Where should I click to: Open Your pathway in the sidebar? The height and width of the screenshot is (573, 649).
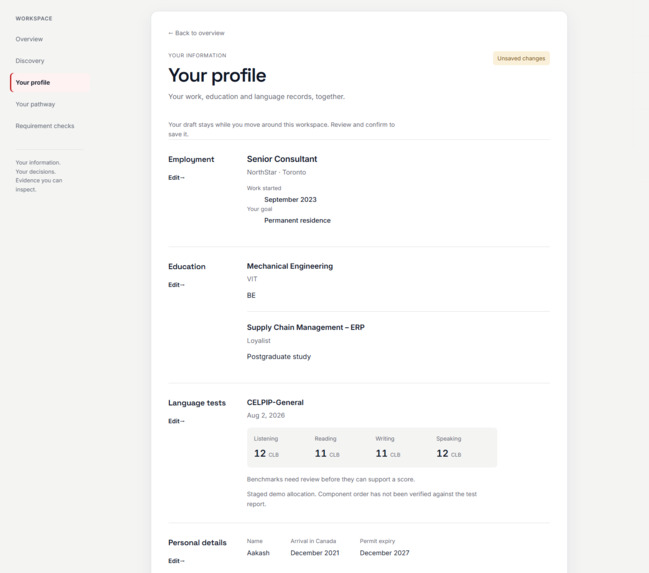(35, 104)
